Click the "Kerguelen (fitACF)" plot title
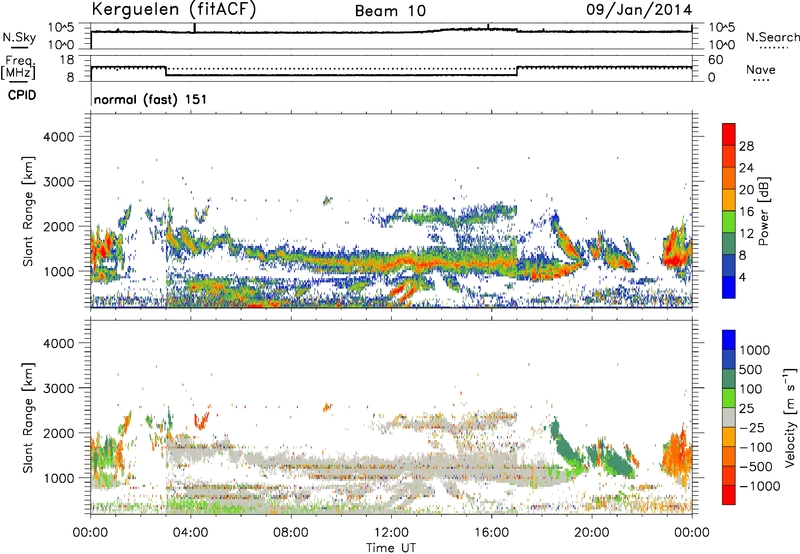Image resolution: width=800 pixels, height=554 pixels. (173, 9)
